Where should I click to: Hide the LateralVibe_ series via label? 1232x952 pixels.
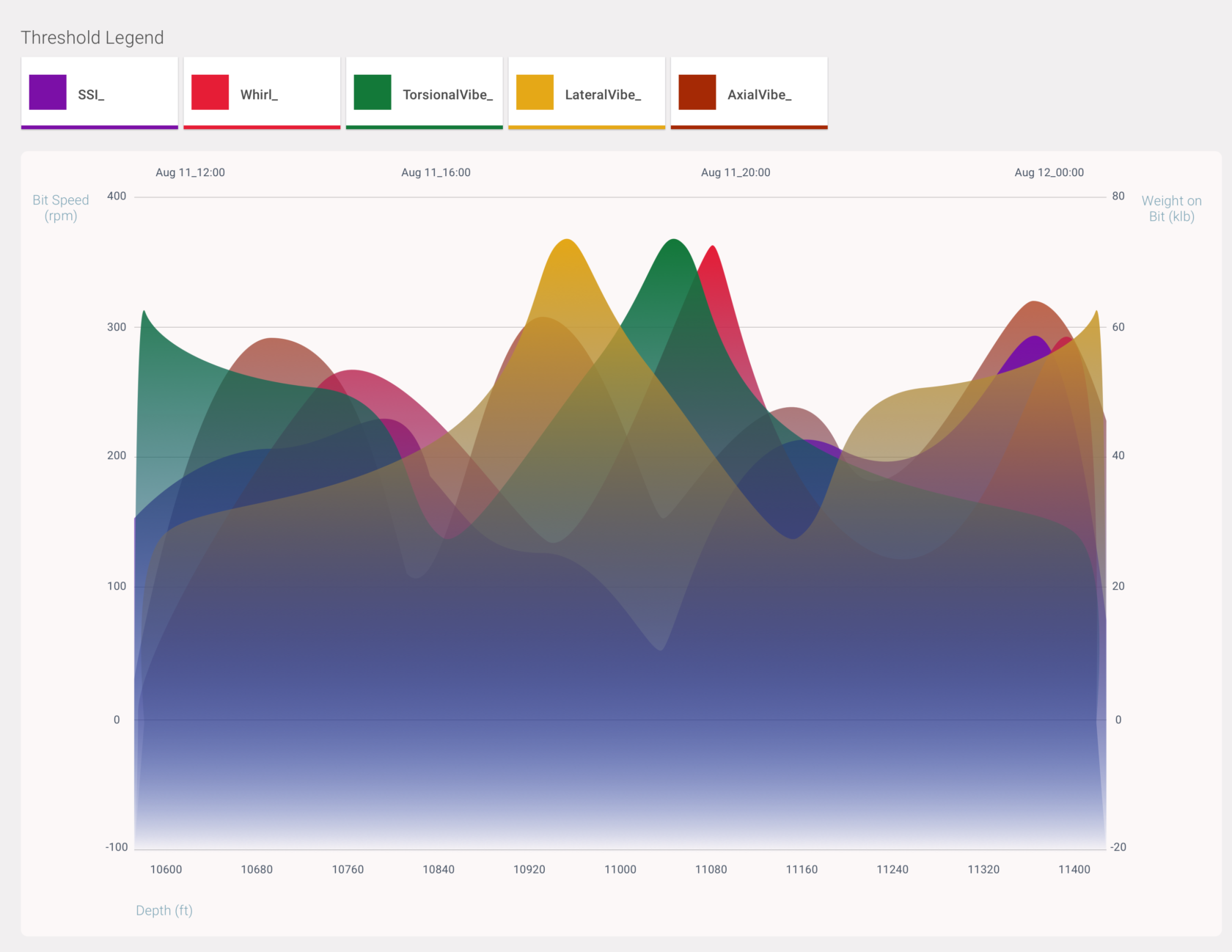603,95
